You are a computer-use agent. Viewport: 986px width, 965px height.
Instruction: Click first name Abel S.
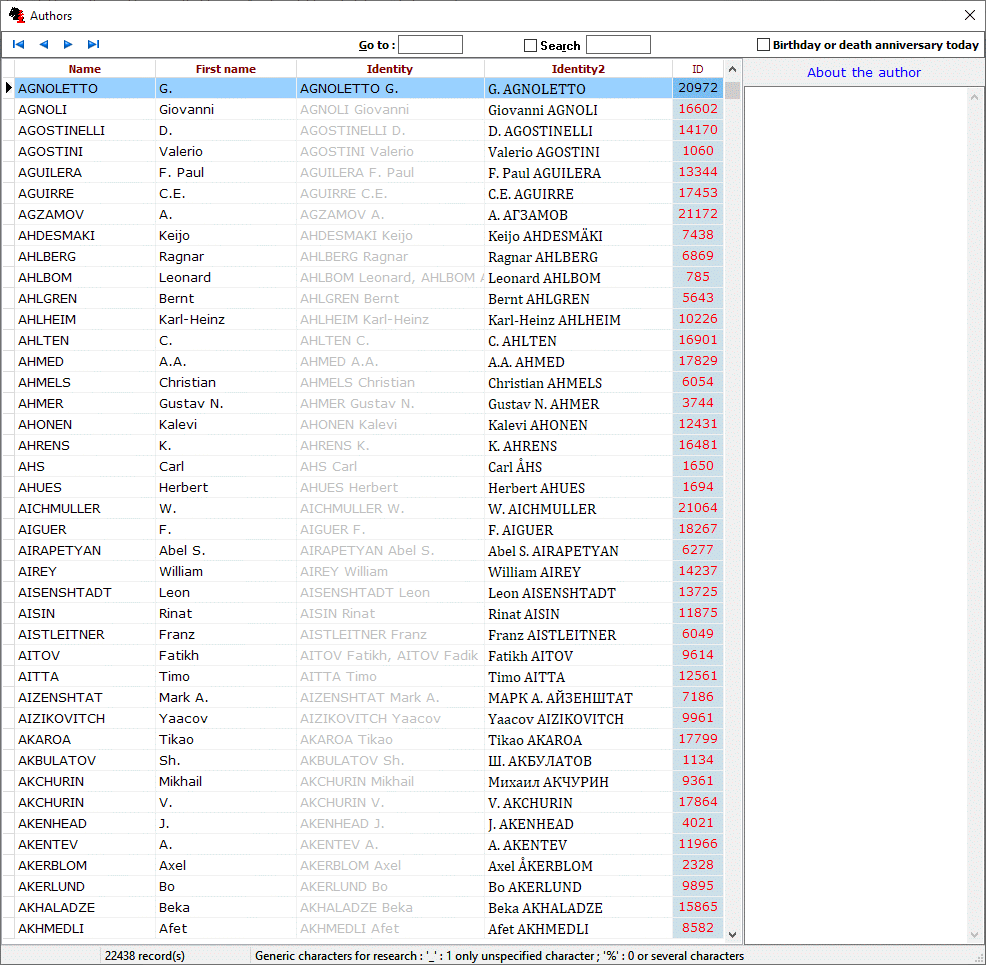point(226,550)
